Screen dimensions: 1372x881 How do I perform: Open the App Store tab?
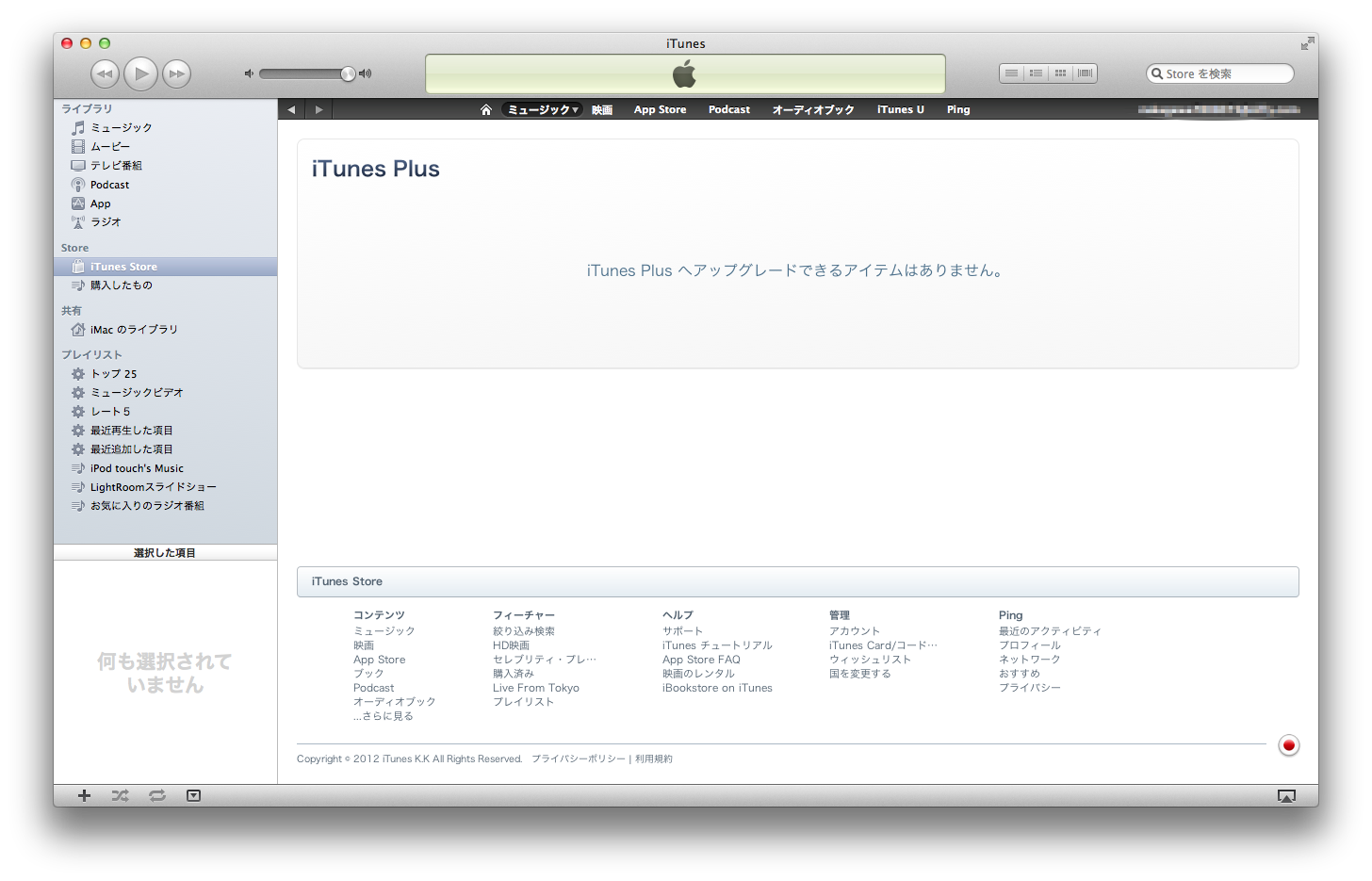point(660,109)
